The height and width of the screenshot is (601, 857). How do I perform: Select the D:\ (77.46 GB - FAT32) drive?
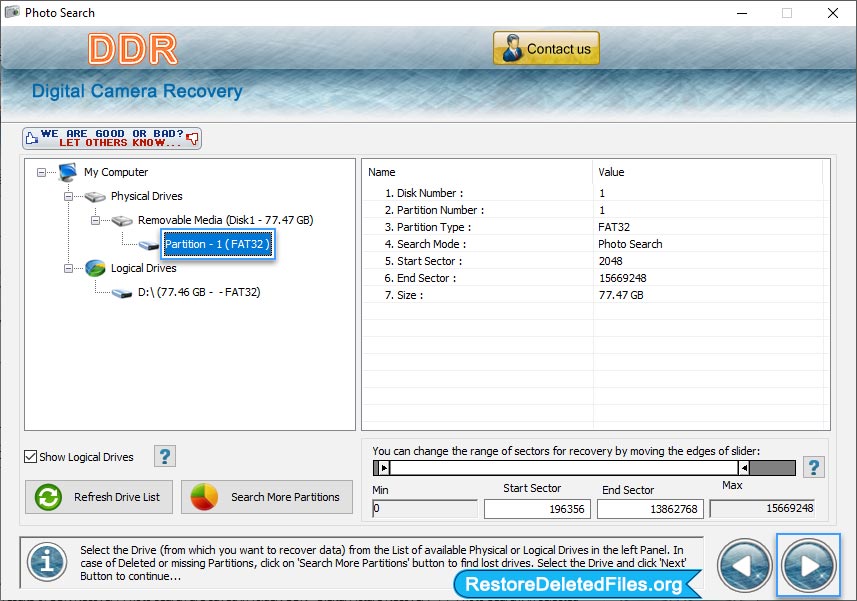click(x=199, y=292)
